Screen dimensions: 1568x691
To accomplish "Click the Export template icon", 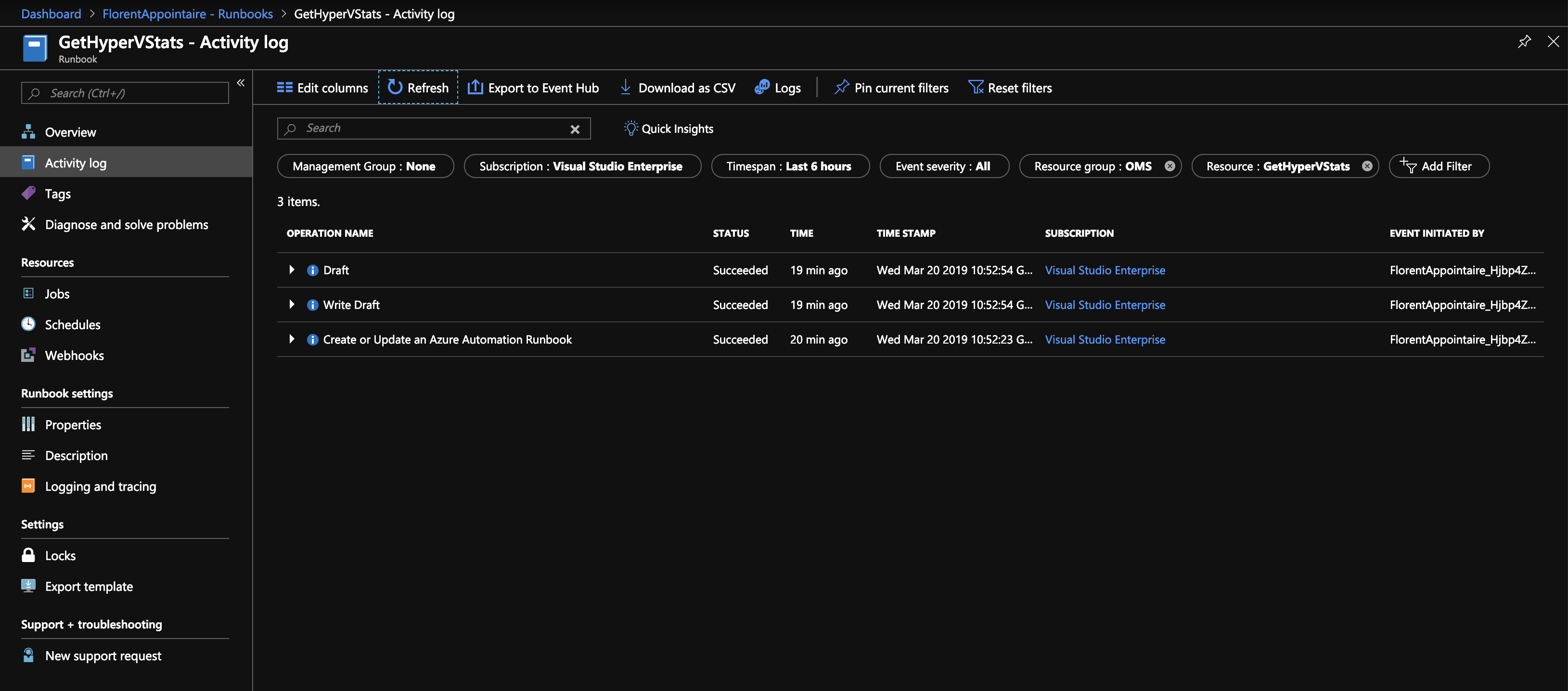I will click(28, 586).
